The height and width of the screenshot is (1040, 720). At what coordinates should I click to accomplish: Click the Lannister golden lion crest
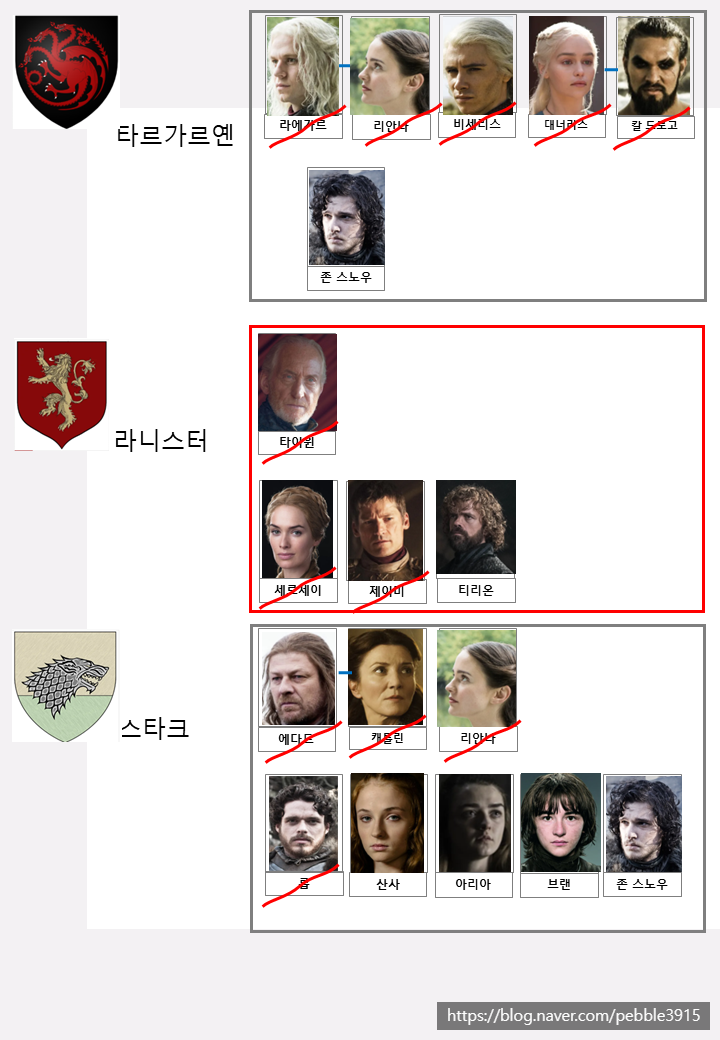click(x=62, y=395)
